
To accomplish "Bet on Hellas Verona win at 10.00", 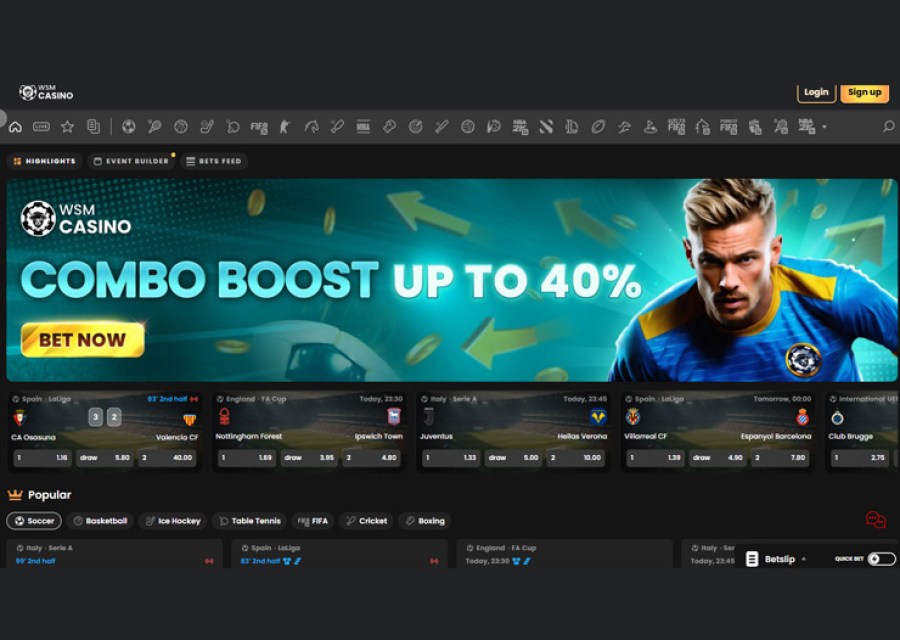I will point(576,458).
